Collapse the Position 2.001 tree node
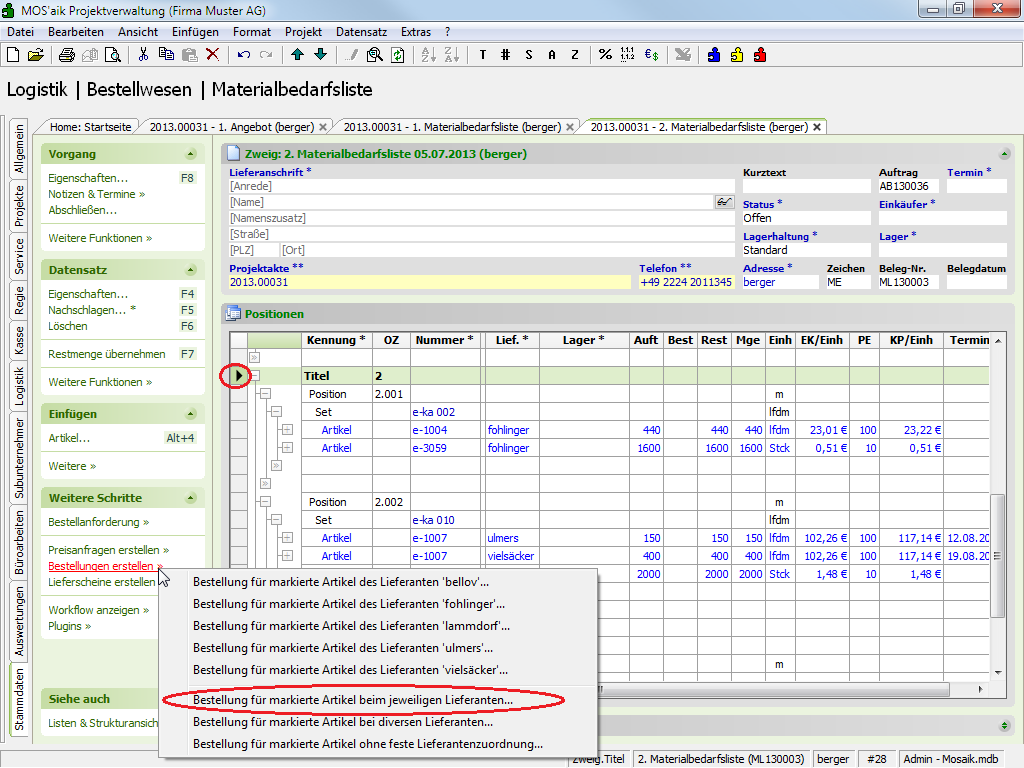1024x768 pixels. pyautogui.click(x=266, y=394)
